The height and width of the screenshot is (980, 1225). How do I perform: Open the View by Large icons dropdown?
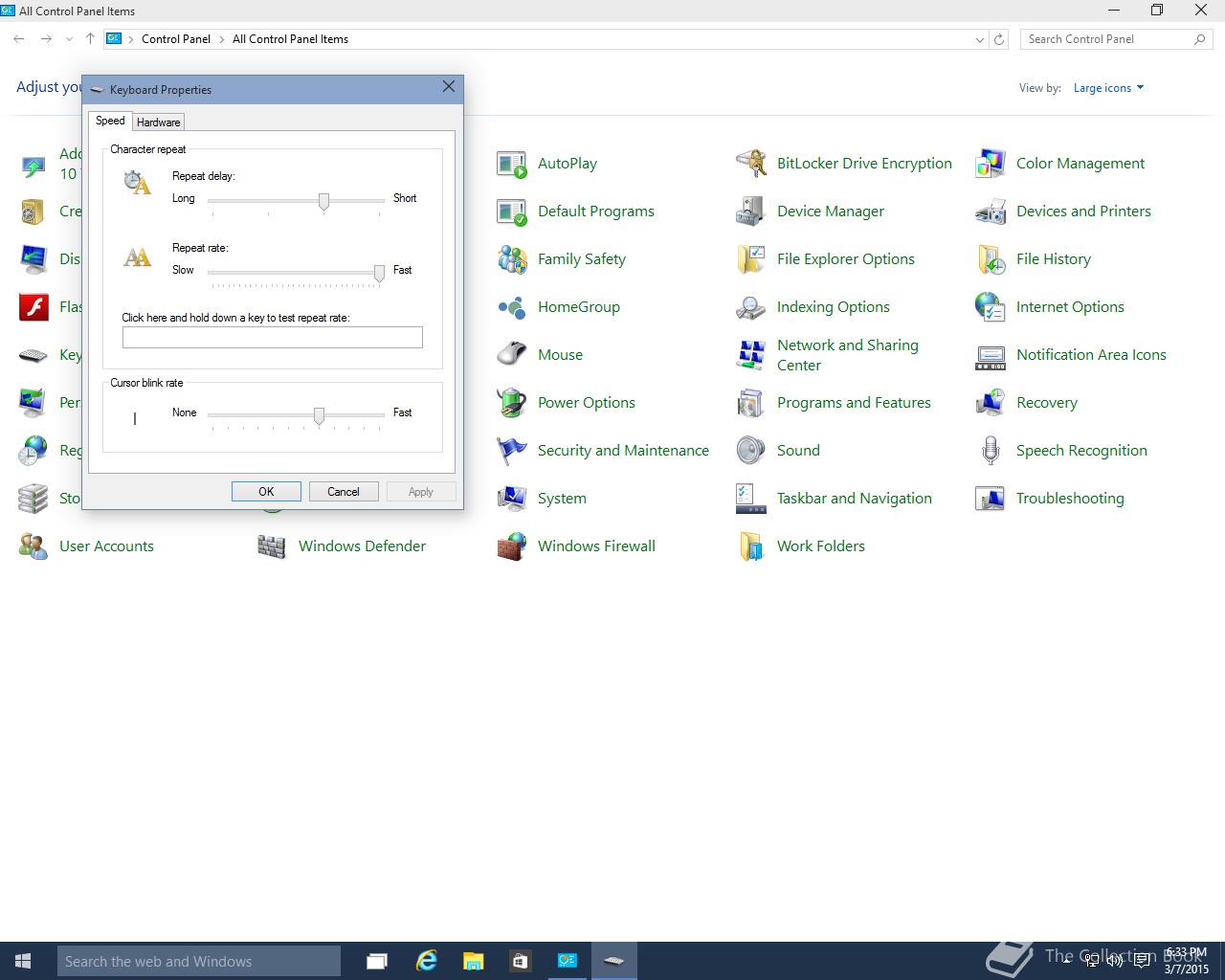click(x=1108, y=88)
